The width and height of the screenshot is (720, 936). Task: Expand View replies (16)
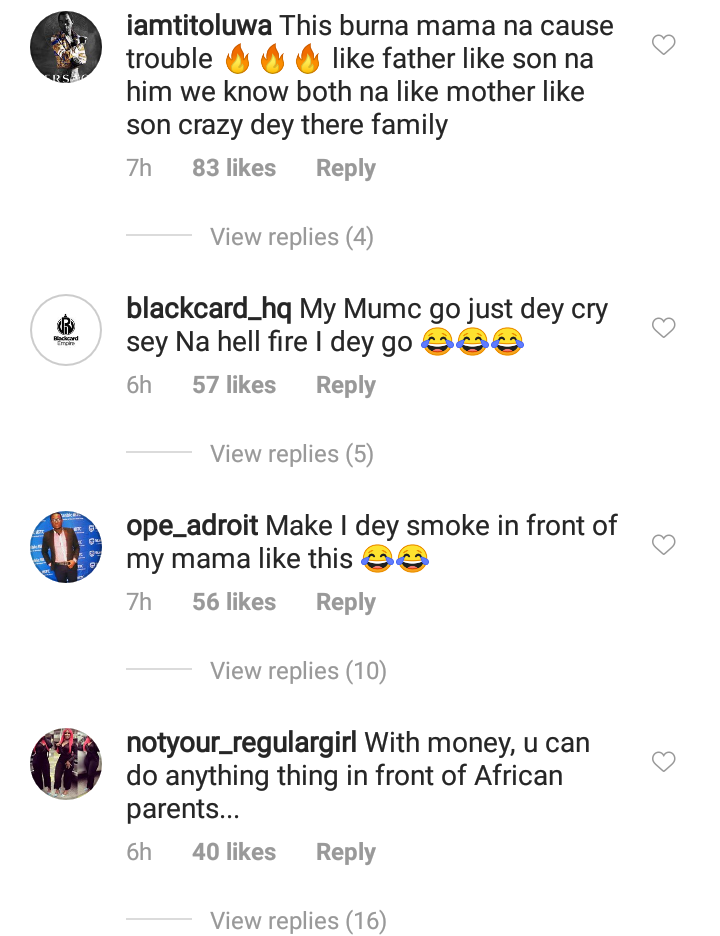298,921
